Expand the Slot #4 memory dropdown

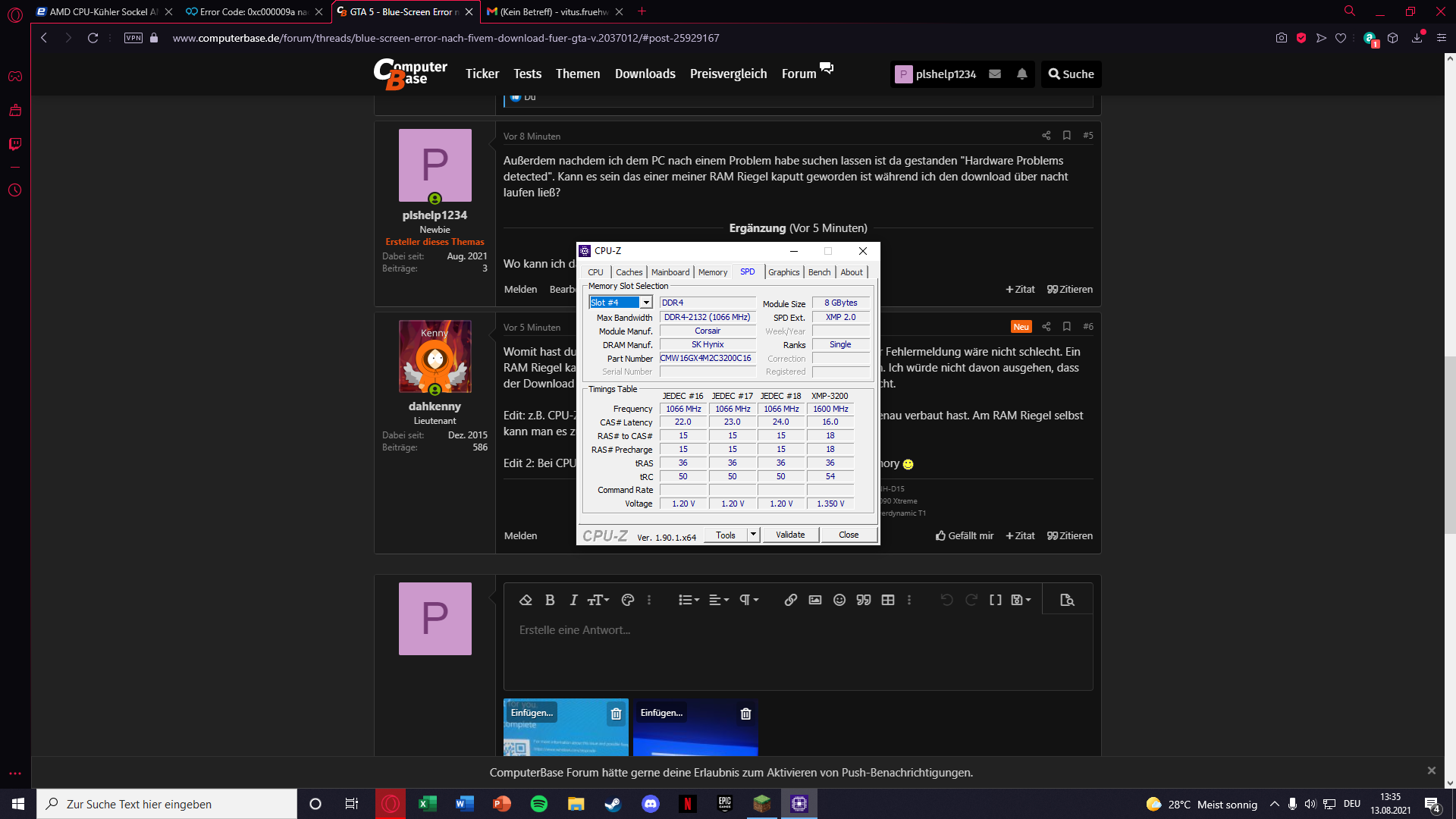(646, 303)
